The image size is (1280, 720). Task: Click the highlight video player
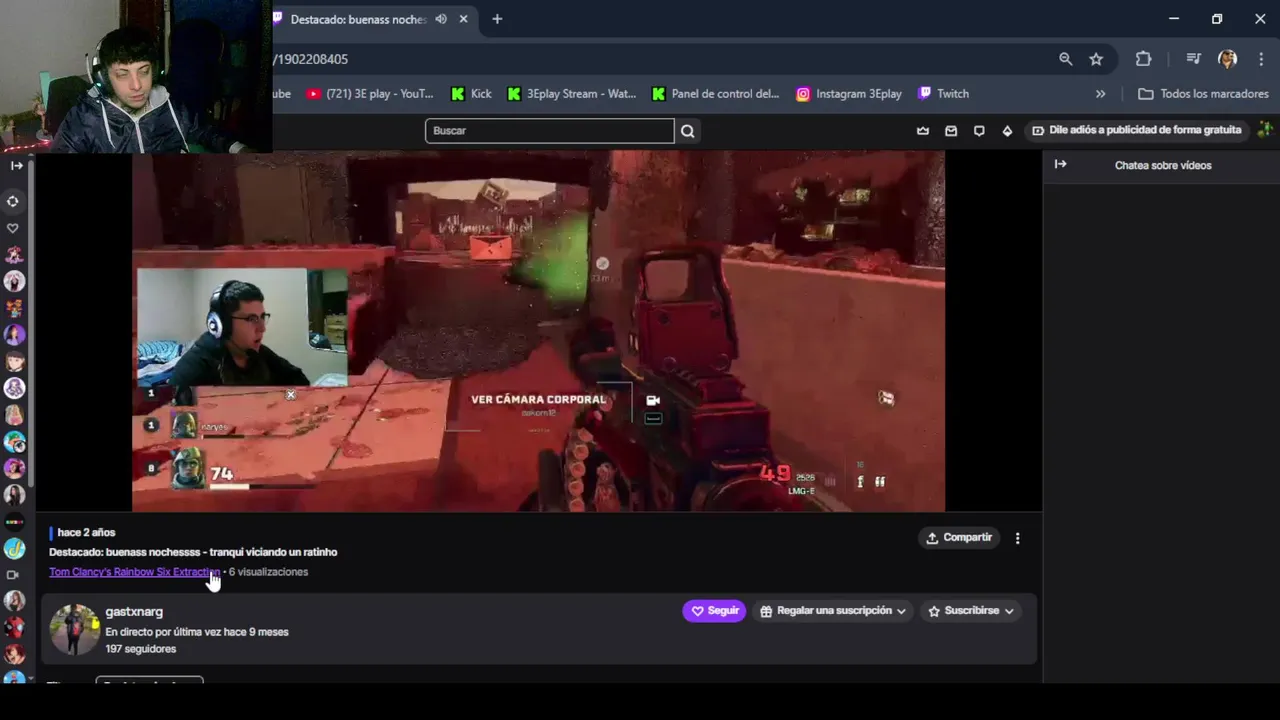click(538, 331)
